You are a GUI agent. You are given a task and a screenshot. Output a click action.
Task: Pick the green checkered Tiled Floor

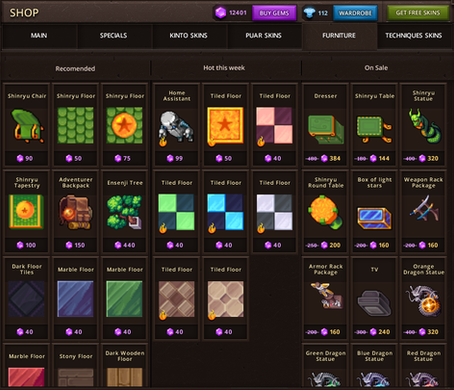176,212
